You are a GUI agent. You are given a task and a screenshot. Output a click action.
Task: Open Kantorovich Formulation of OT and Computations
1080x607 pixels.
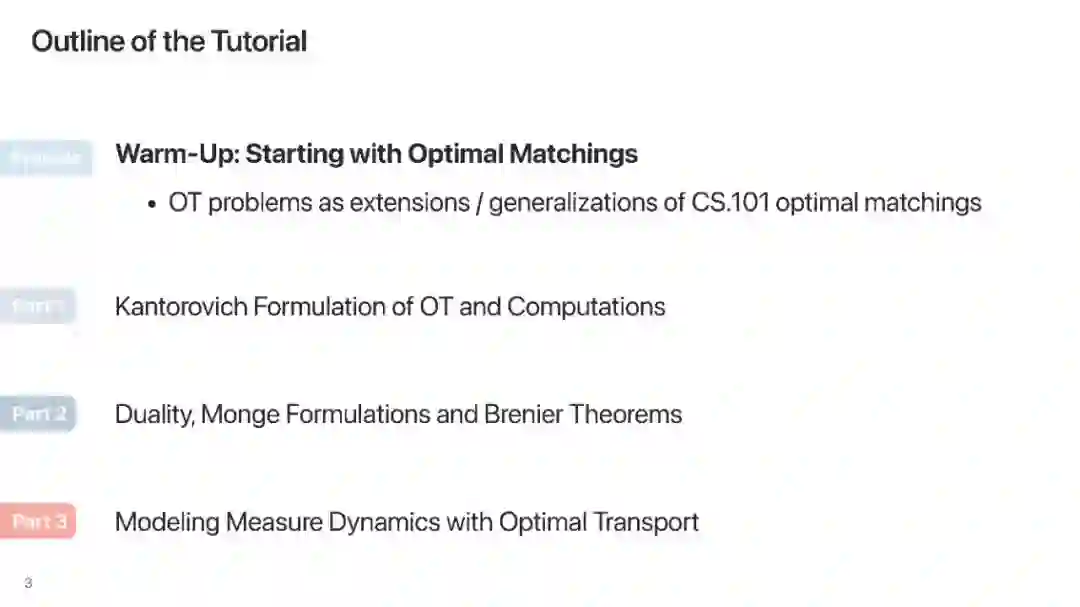(x=390, y=306)
